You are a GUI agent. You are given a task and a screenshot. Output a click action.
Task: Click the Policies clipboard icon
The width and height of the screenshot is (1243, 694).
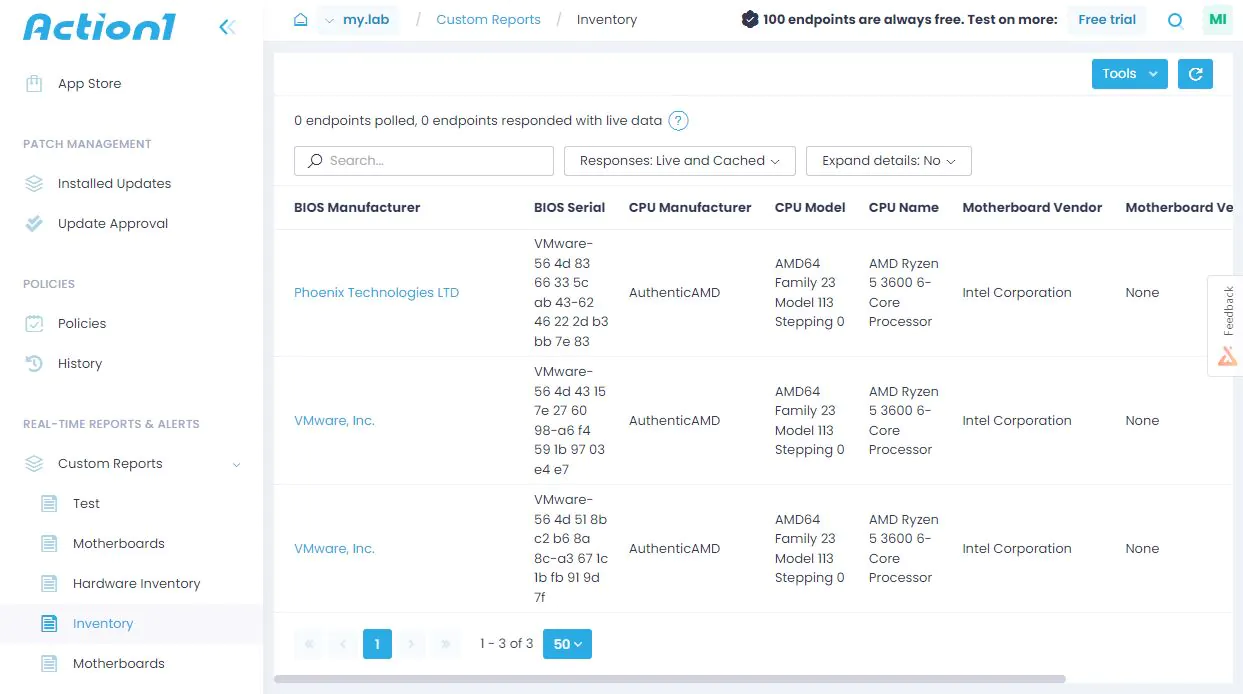point(34,323)
